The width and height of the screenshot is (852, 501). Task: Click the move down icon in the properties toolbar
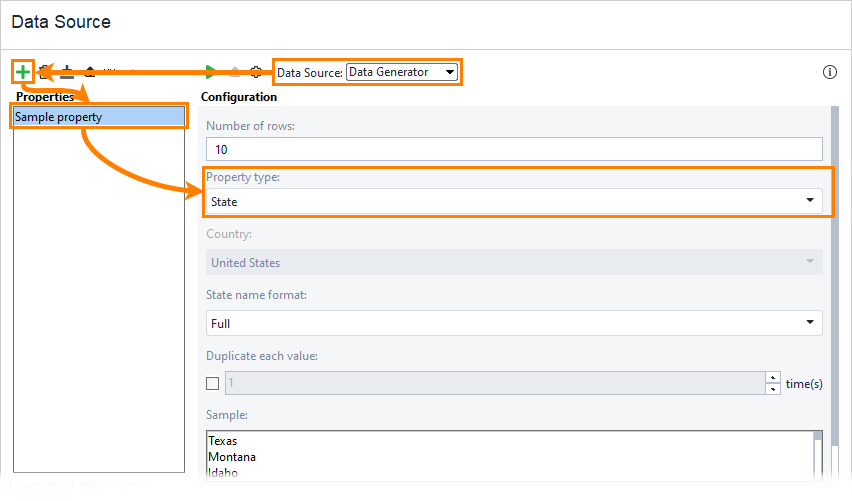click(x=67, y=72)
